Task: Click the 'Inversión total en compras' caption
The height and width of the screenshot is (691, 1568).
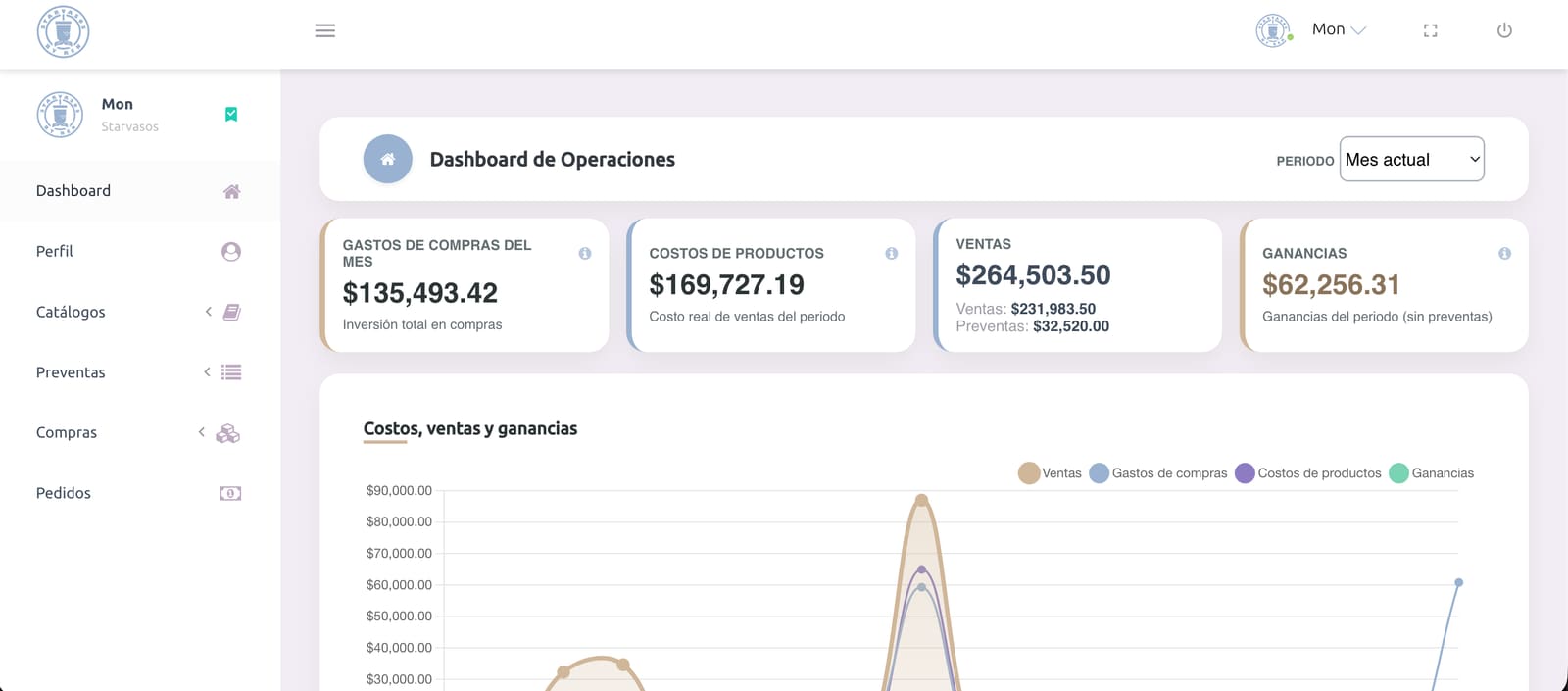Action: 422,324
